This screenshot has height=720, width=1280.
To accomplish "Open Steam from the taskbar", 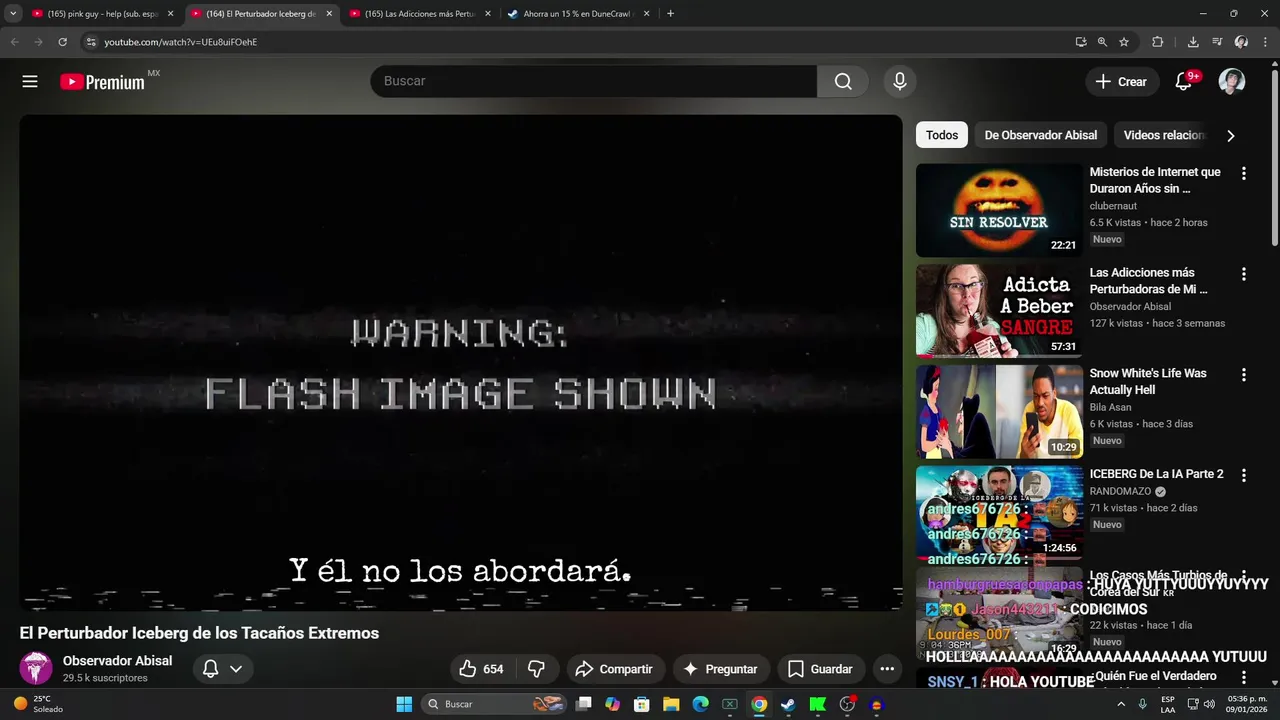I will pos(788,704).
